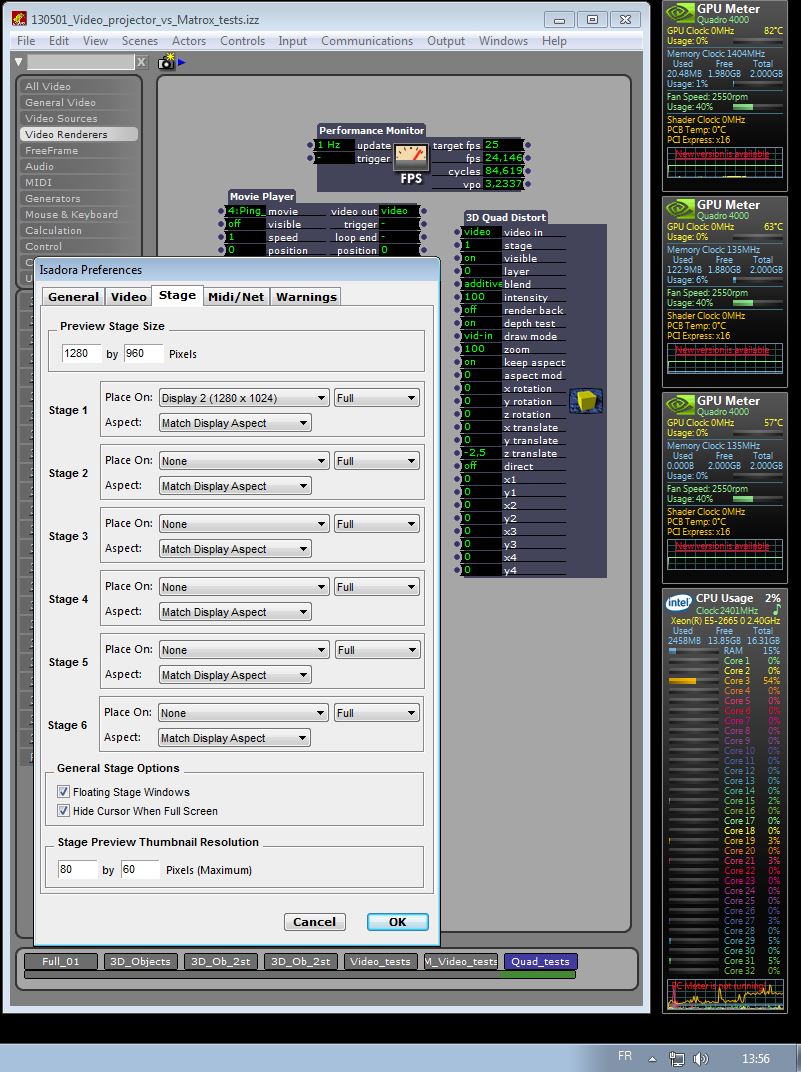The image size is (801, 1072).
Task: Switch to the Midi/Net preferences tab
Action: coord(236,297)
